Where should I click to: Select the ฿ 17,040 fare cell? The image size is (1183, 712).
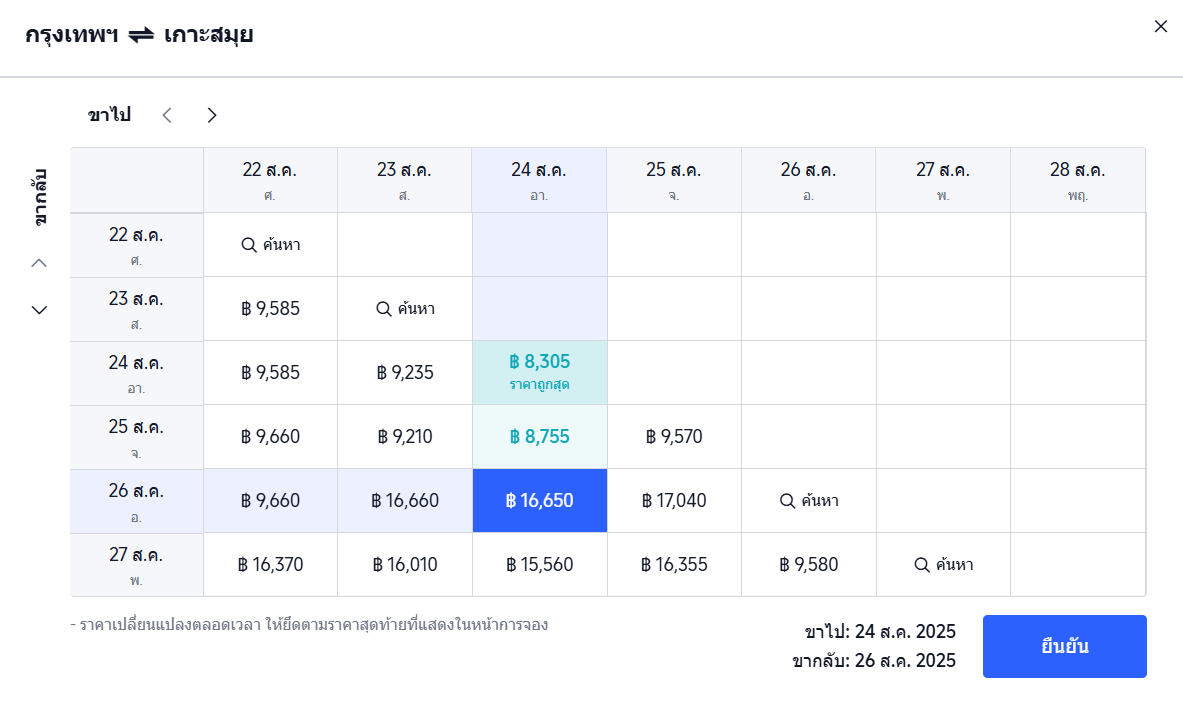[x=674, y=500]
